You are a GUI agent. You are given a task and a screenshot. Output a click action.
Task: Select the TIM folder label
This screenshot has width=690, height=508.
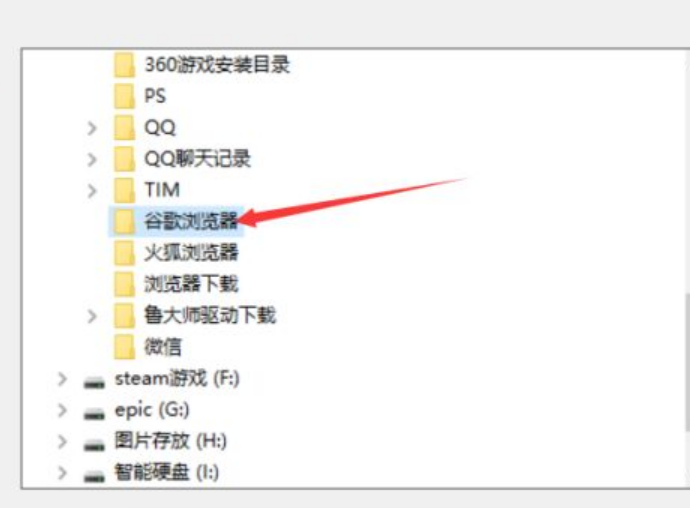pyautogui.click(x=162, y=190)
